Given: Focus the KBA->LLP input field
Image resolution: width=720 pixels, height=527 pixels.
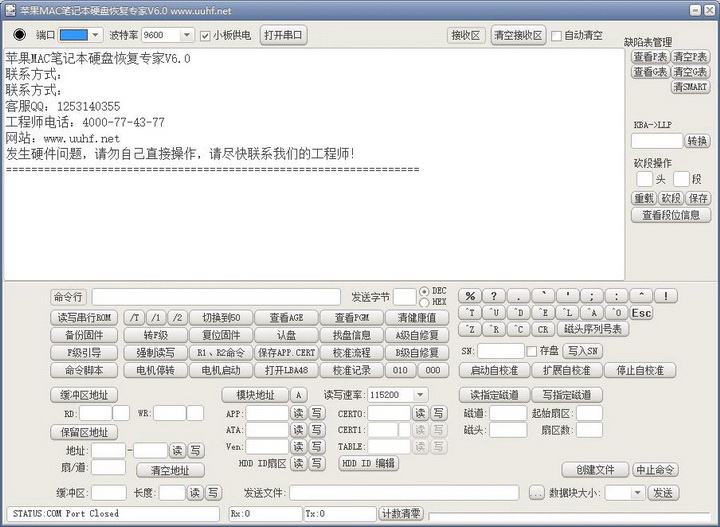Looking at the screenshot, I should click(657, 141).
